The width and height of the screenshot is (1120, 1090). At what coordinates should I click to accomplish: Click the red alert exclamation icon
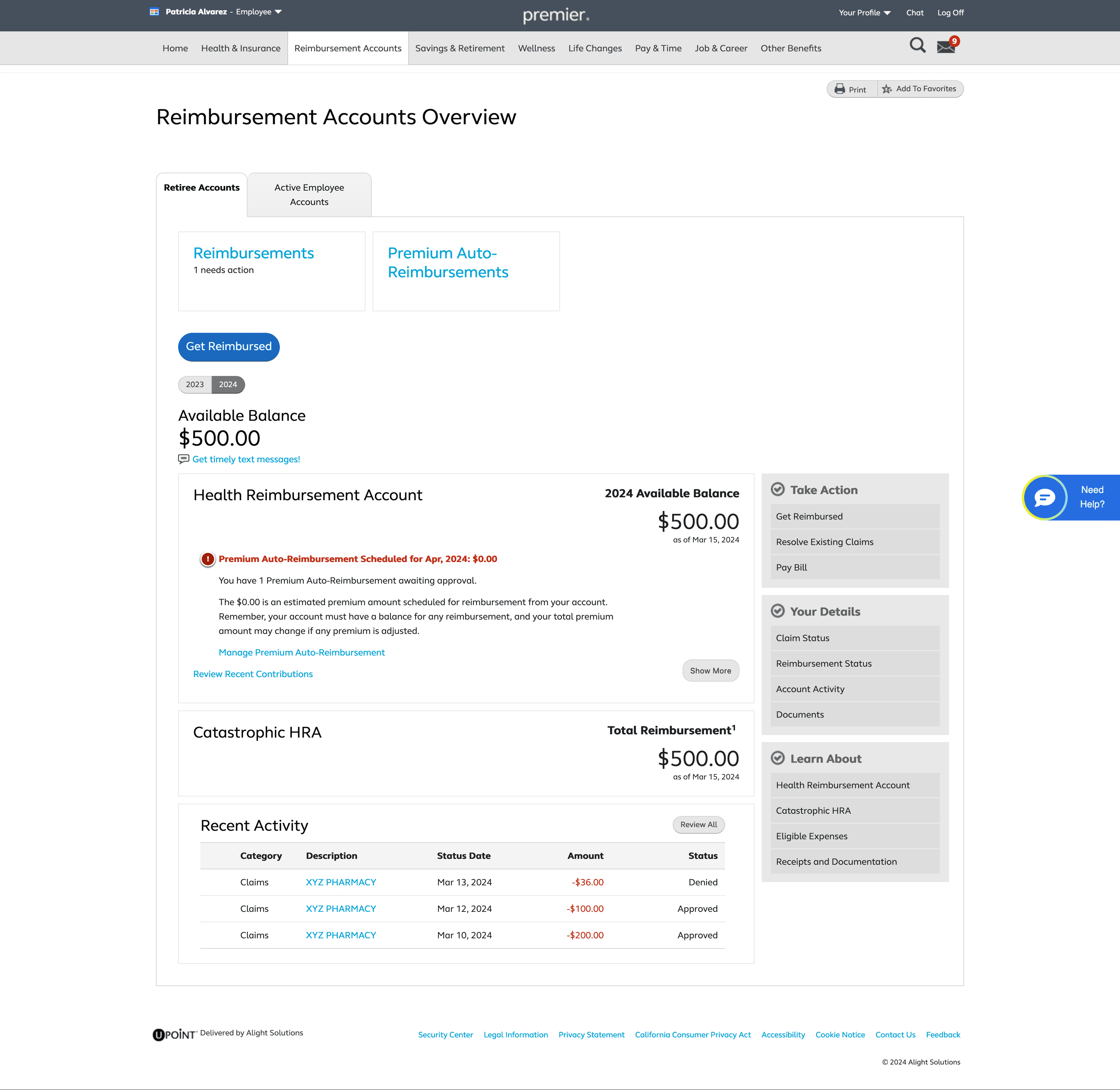pos(208,559)
